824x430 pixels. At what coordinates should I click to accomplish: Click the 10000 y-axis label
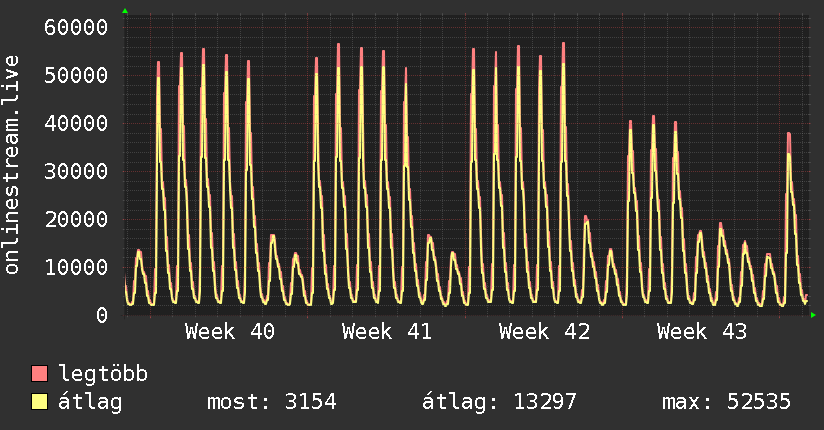point(76,268)
